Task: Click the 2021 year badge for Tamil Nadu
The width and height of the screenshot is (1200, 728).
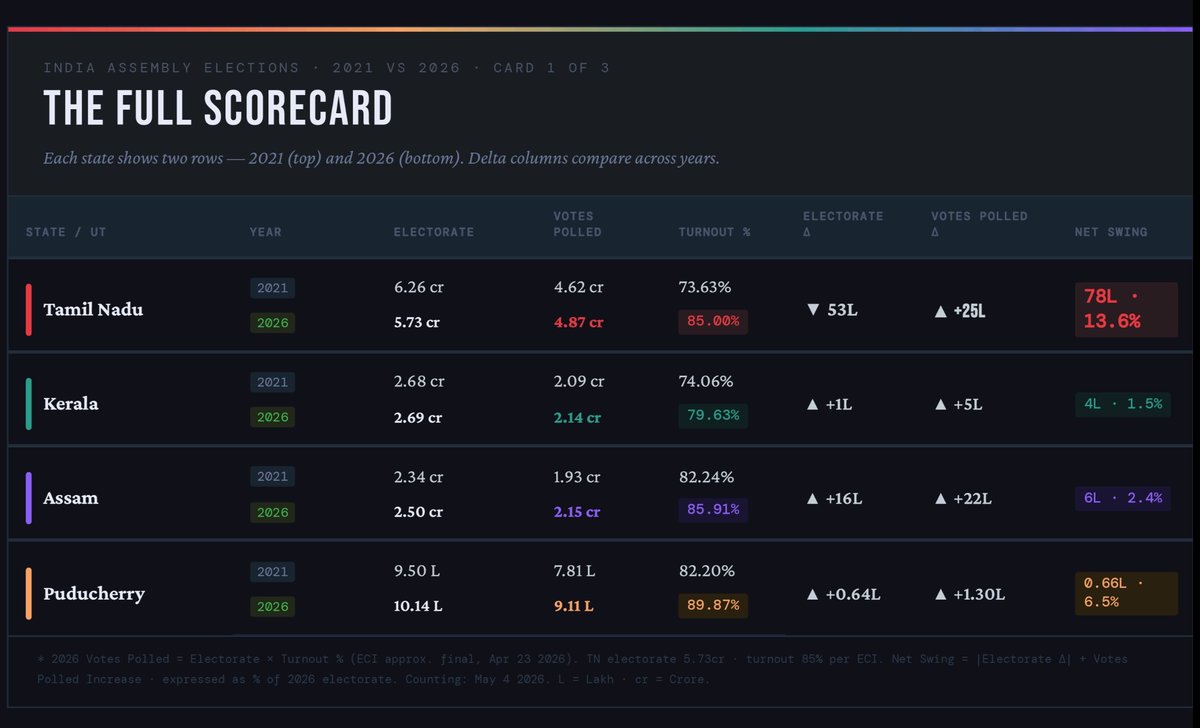Action: pyautogui.click(x=272, y=288)
